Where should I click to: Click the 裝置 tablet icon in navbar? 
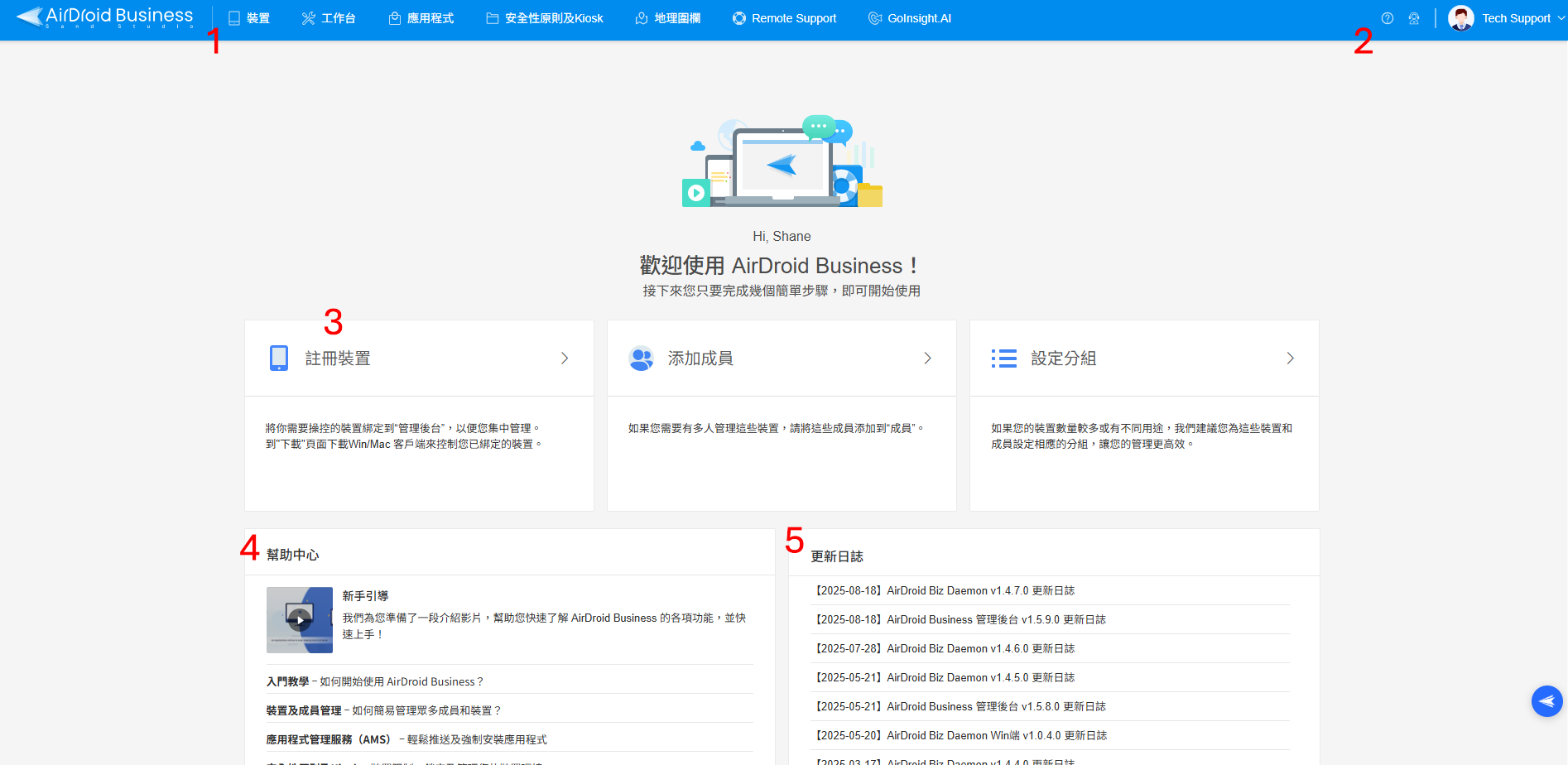pos(234,18)
